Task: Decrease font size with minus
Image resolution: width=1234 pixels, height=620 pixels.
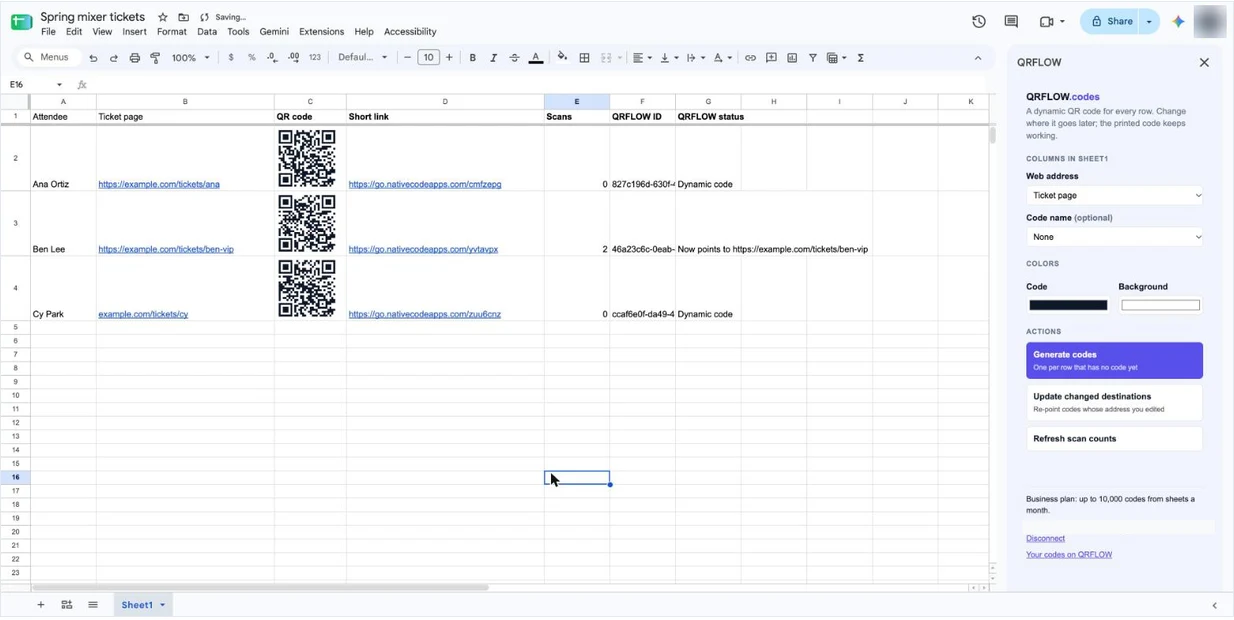Action: (407, 58)
